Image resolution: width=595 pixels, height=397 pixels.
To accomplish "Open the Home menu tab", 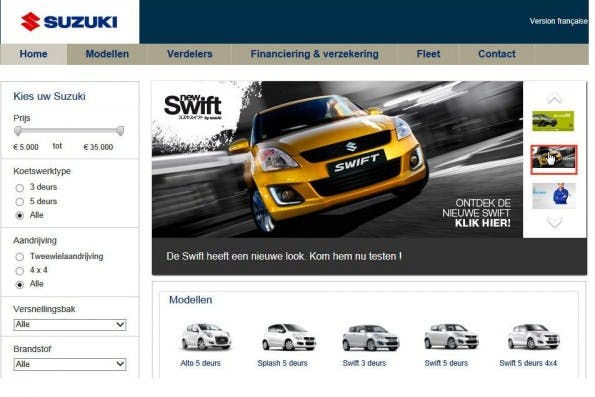I will pyautogui.click(x=34, y=54).
